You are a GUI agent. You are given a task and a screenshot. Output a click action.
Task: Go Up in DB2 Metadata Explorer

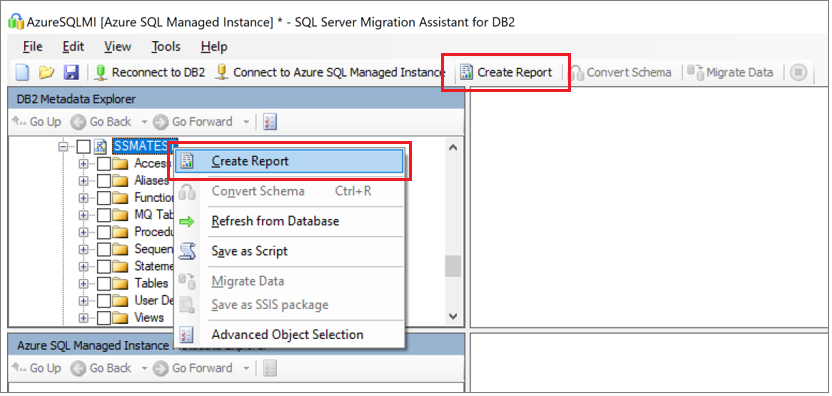(x=37, y=122)
